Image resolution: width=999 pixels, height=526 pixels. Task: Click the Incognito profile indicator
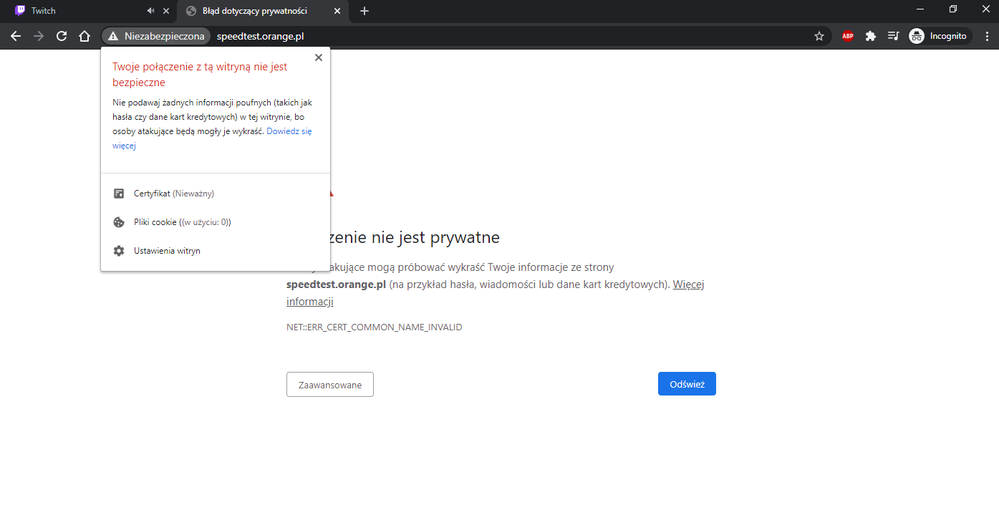[938, 36]
